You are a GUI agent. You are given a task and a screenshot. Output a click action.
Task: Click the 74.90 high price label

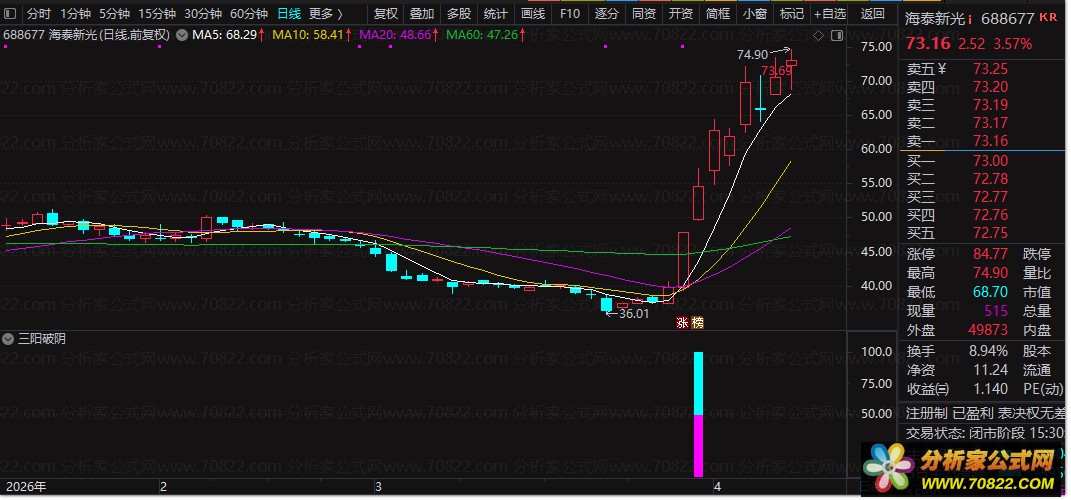pyautogui.click(x=752, y=55)
